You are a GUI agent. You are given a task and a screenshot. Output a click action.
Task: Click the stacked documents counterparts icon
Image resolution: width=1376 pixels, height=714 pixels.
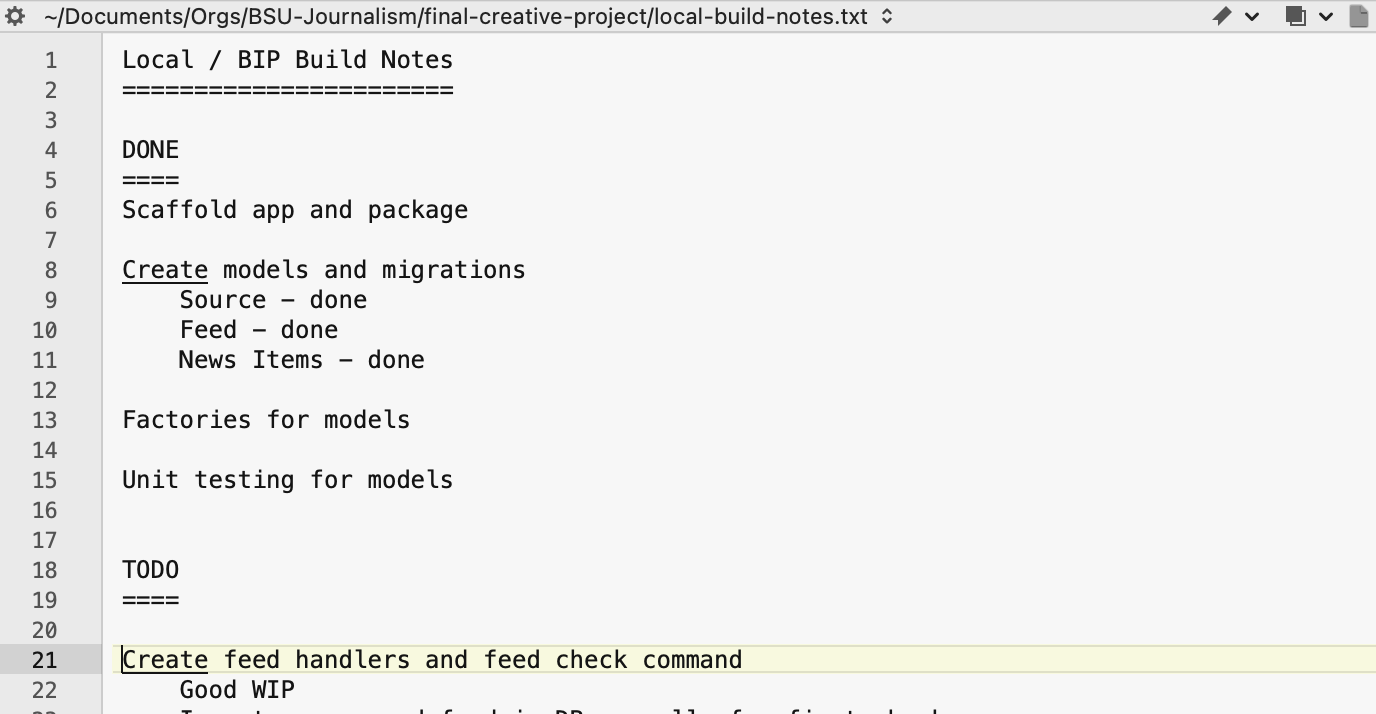pyautogui.click(x=1296, y=16)
